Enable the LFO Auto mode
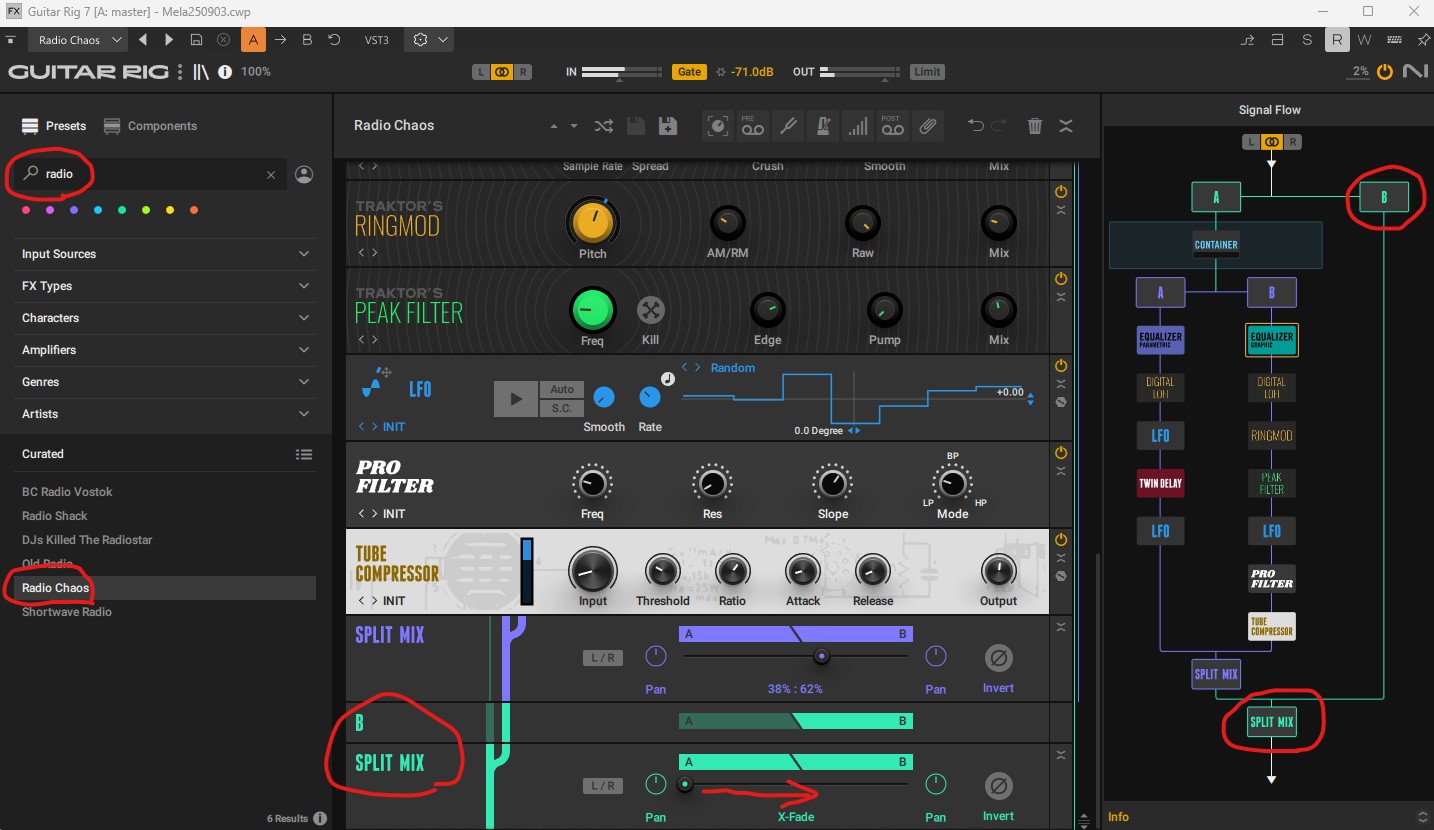 pos(562,390)
